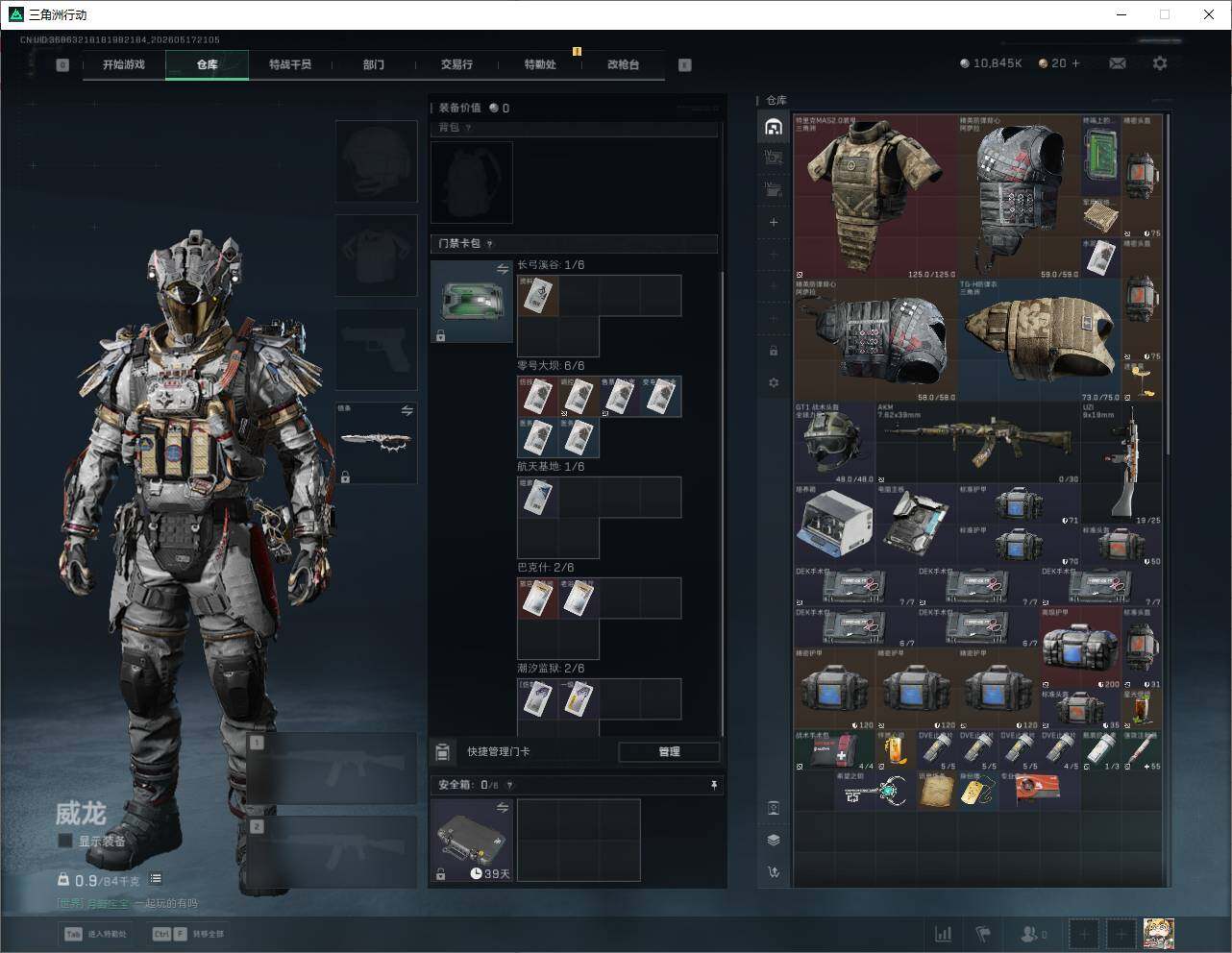This screenshot has height=953, width=1232.
Task: Open the stash sidebar gear settings
Action: click(x=774, y=382)
